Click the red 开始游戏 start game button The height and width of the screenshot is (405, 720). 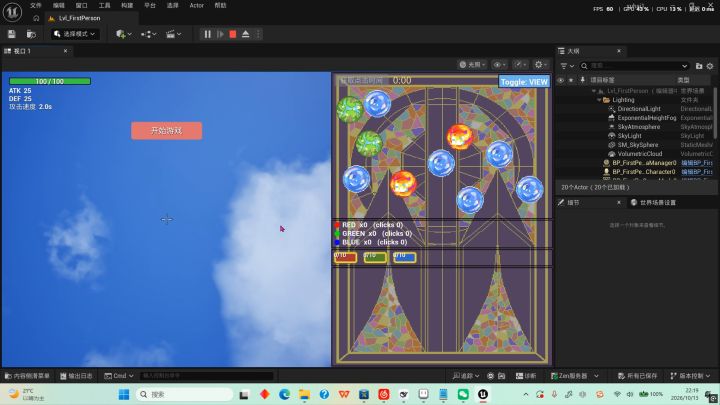(166, 131)
